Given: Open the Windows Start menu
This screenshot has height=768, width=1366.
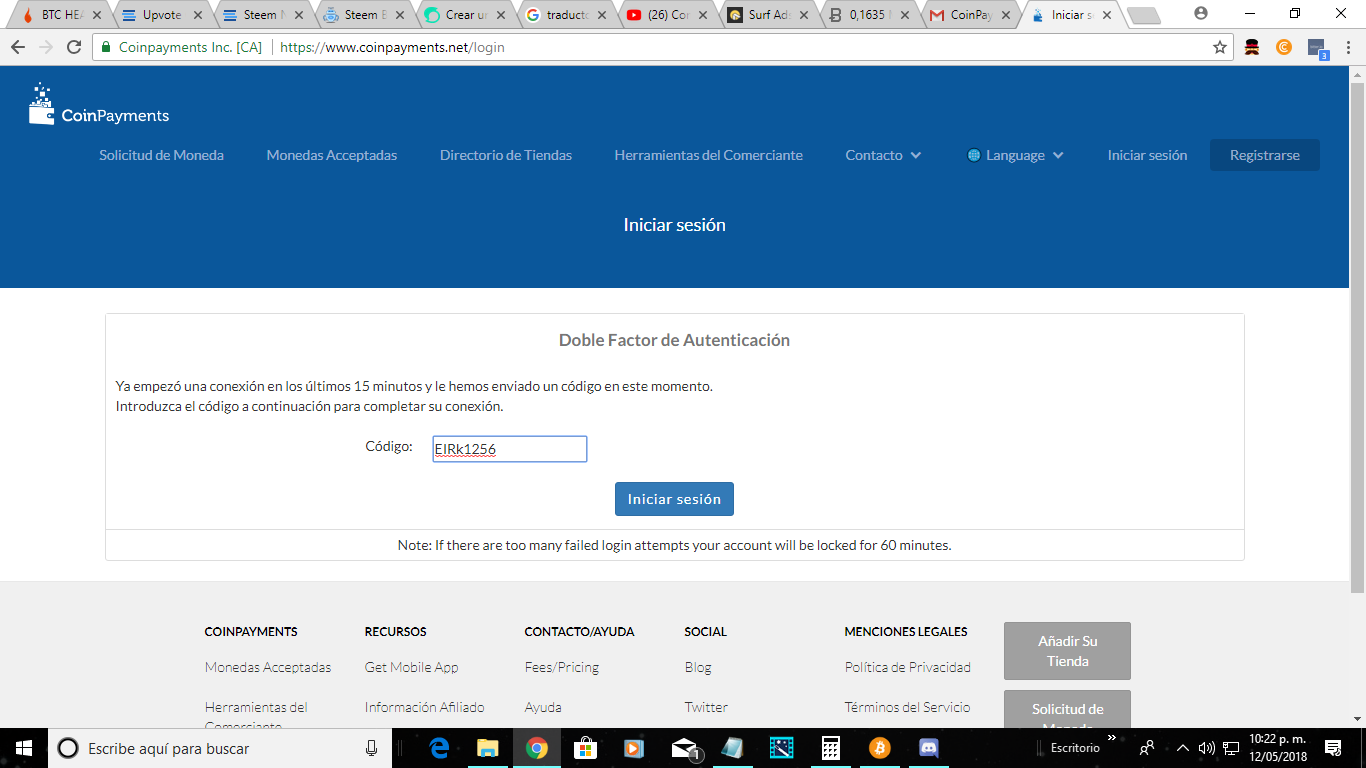Looking at the screenshot, I should point(23,748).
